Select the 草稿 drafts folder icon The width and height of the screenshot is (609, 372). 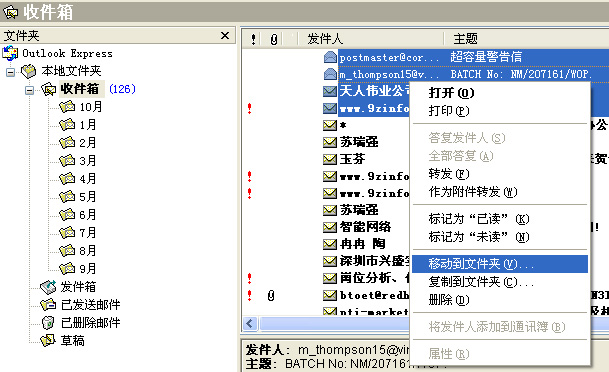tap(48, 341)
